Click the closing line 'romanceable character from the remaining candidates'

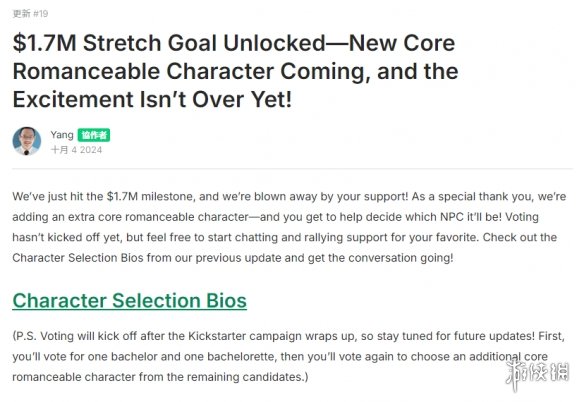[x=160, y=377]
